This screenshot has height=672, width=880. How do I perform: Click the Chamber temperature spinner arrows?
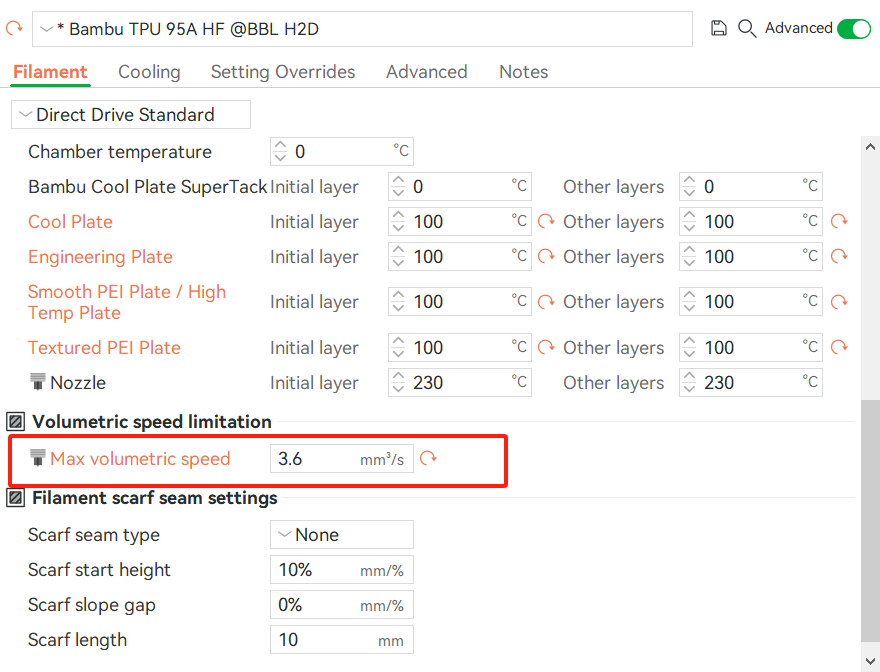click(x=280, y=152)
